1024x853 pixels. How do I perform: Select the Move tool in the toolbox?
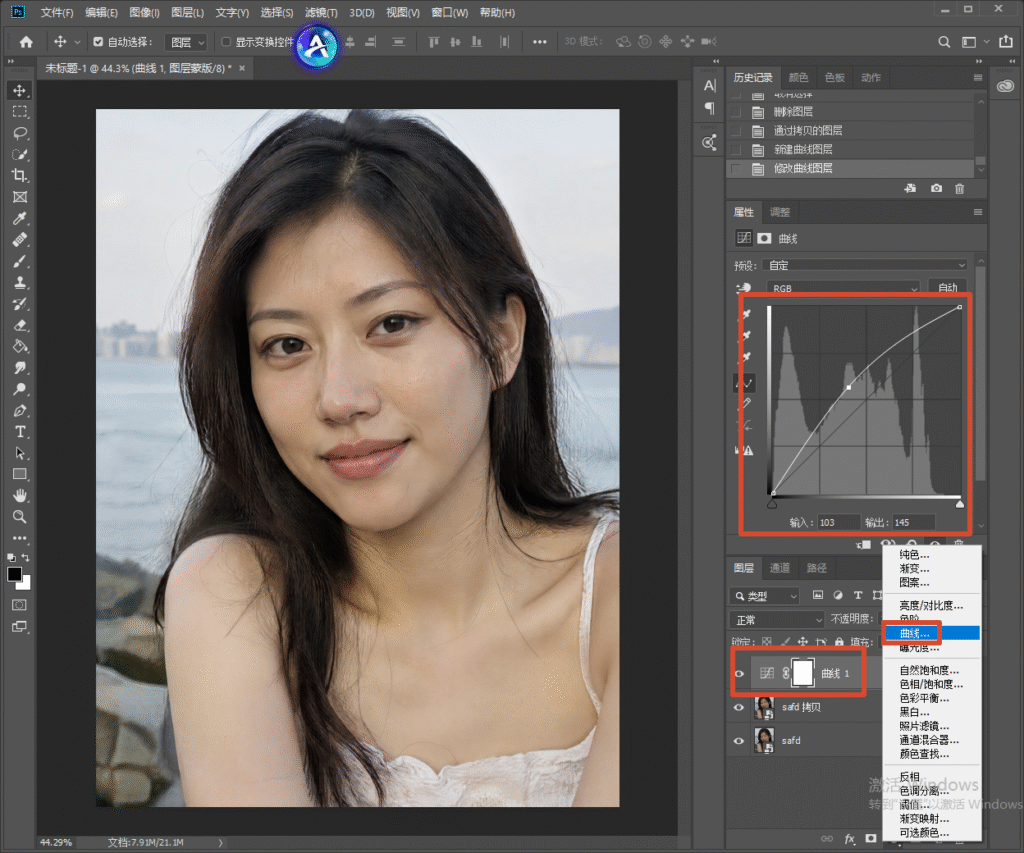pos(20,91)
